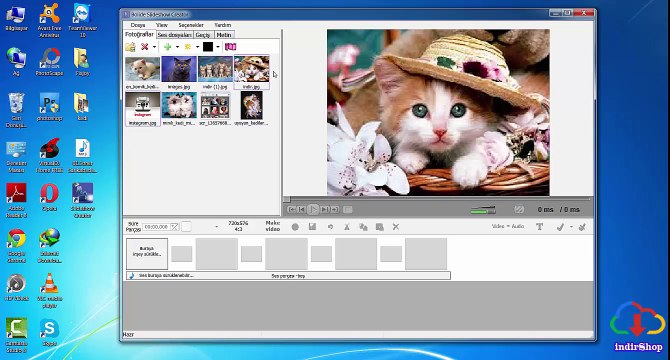Select the indir.jpg hat kitten thumbnail
670x360 pixels.
(x=252, y=69)
